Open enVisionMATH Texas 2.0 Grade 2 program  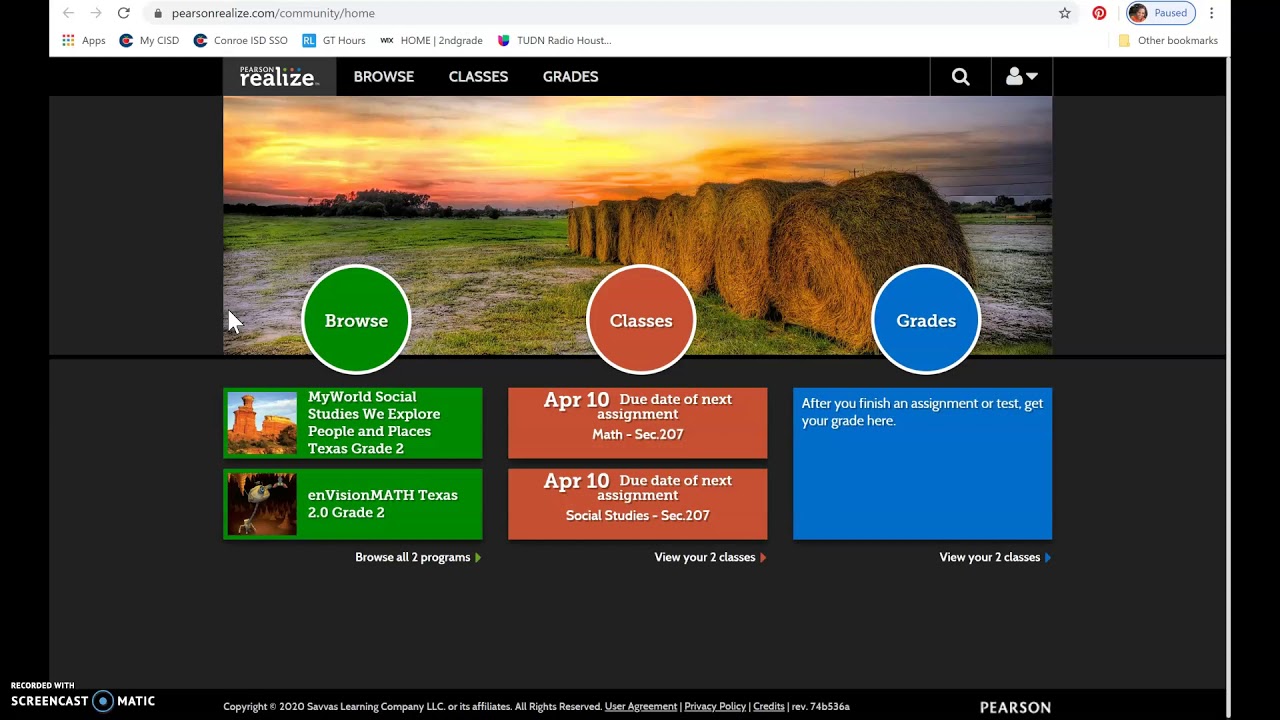pyautogui.click(x=352, y=504)
